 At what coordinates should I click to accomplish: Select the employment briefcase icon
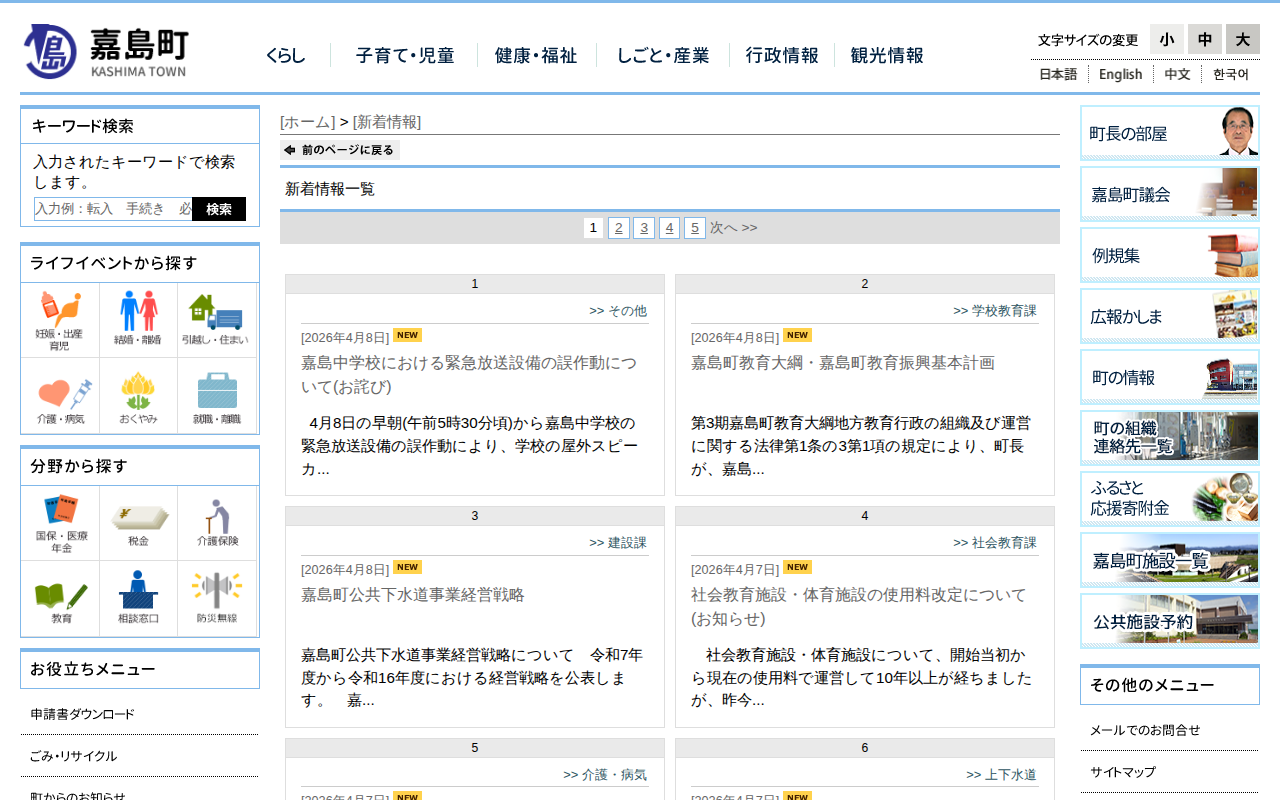[x=216, y=397]
